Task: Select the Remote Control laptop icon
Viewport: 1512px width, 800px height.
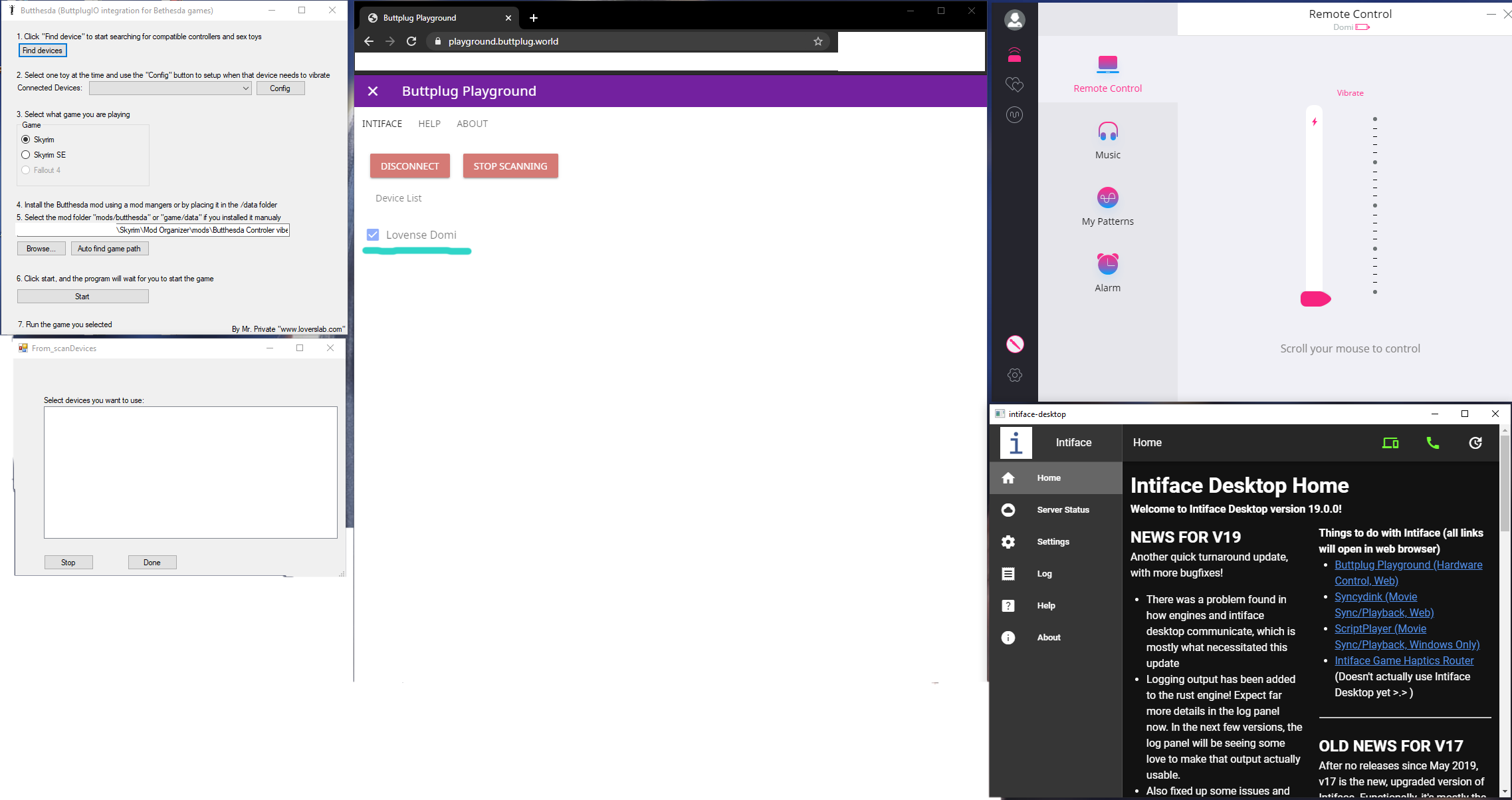Action: click(x=1107, y=64)
